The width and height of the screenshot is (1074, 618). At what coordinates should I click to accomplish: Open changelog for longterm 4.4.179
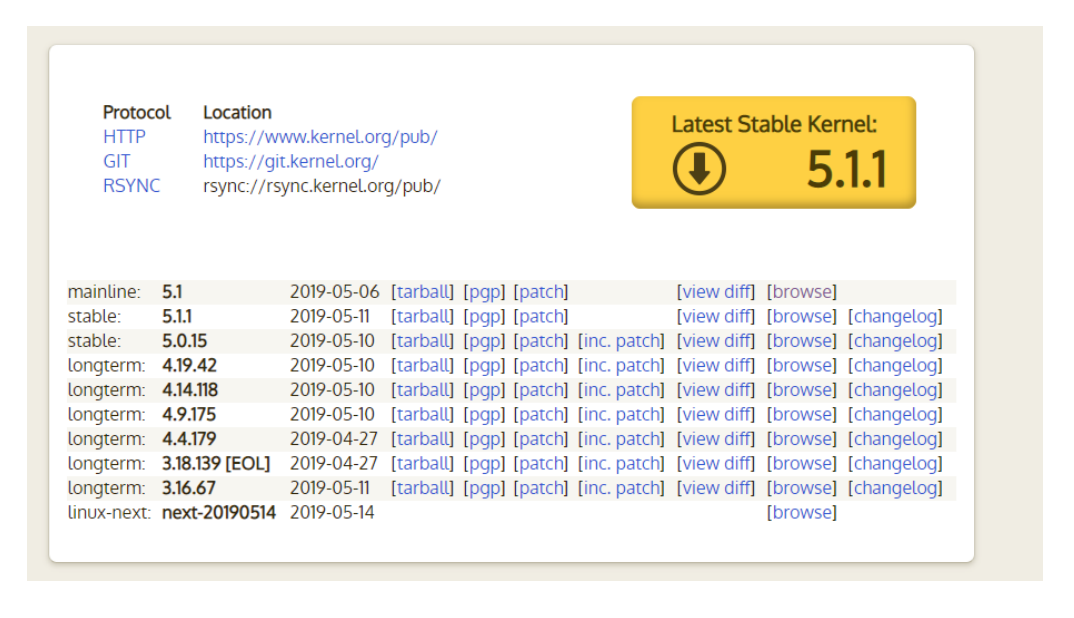pos(895,439)
